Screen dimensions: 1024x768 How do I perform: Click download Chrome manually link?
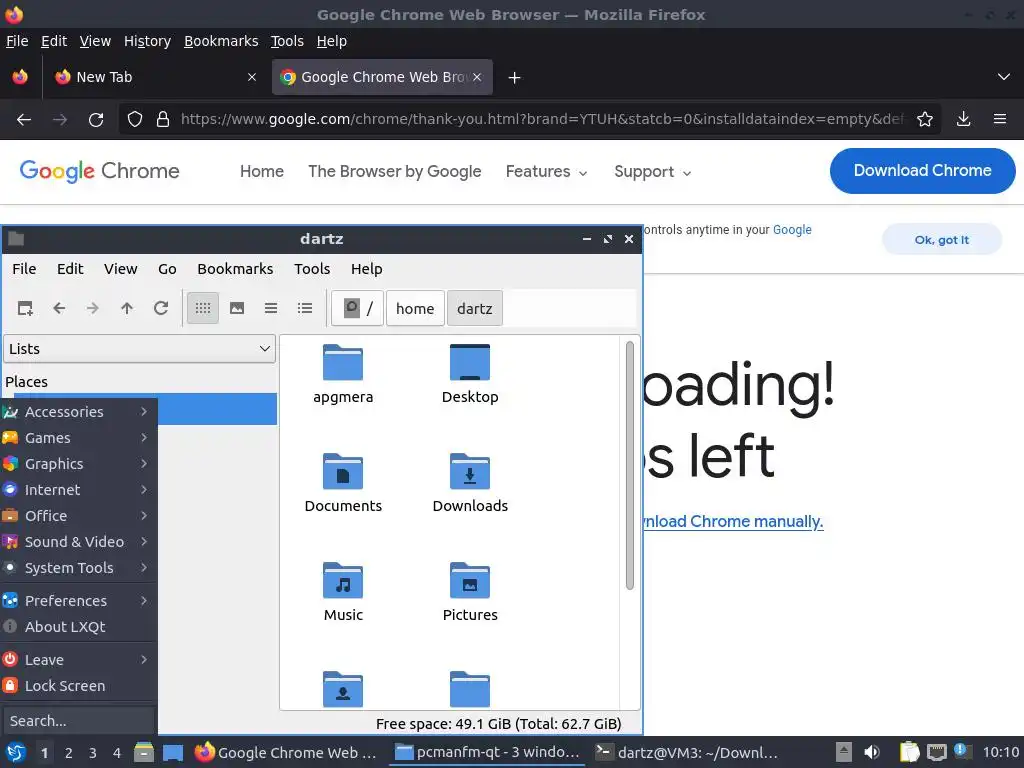733,522
